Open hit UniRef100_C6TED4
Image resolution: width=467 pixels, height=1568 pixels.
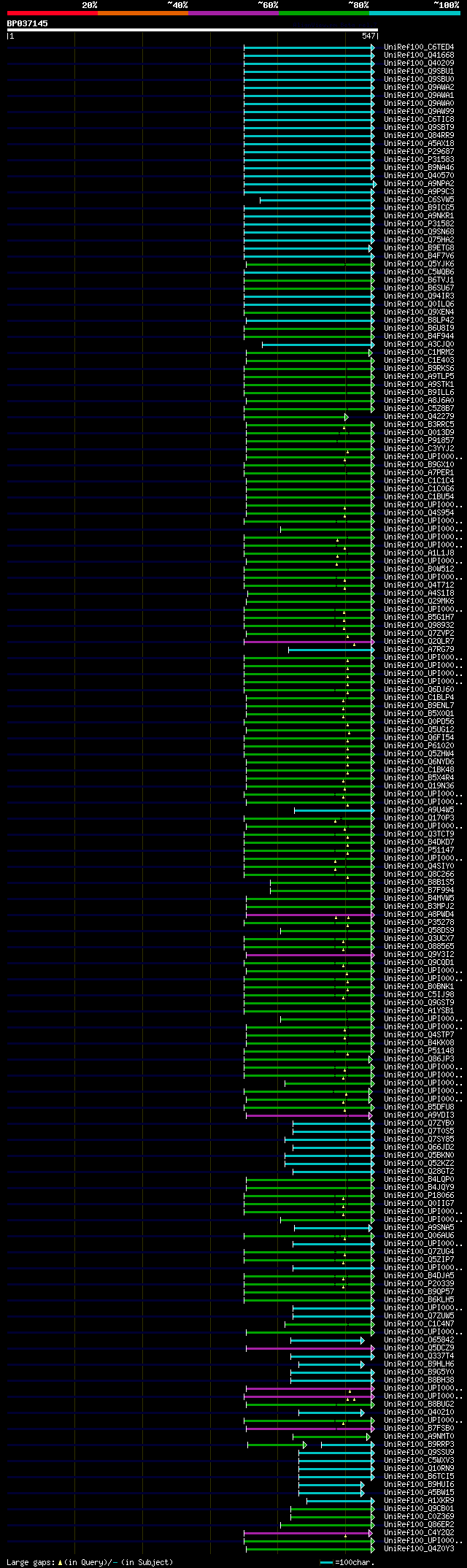coord(419,47)
